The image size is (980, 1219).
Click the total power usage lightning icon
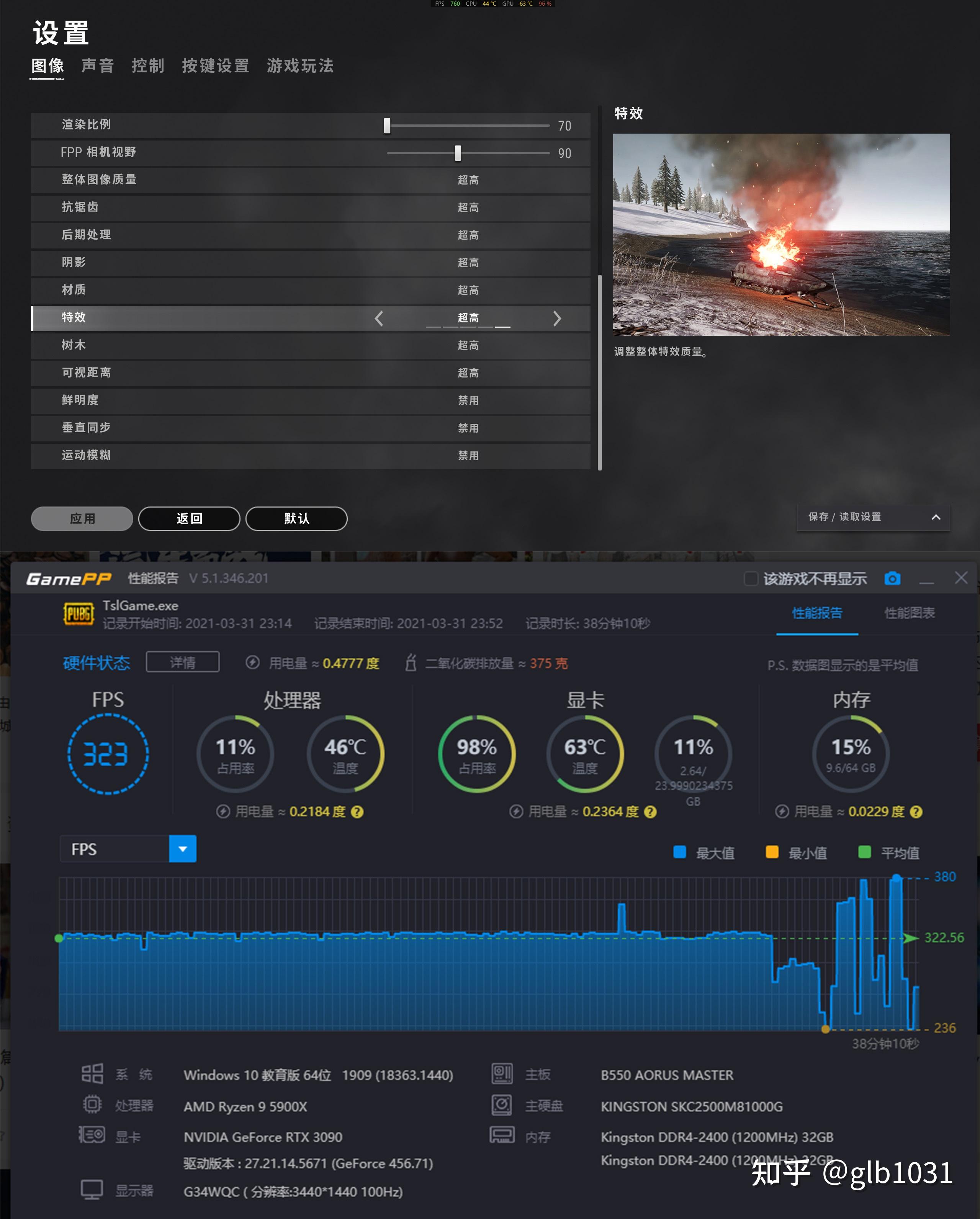(252, 662)
